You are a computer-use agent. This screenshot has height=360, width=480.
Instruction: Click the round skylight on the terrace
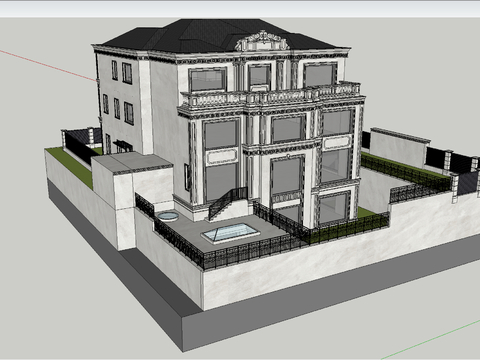(x=168, y=216)
